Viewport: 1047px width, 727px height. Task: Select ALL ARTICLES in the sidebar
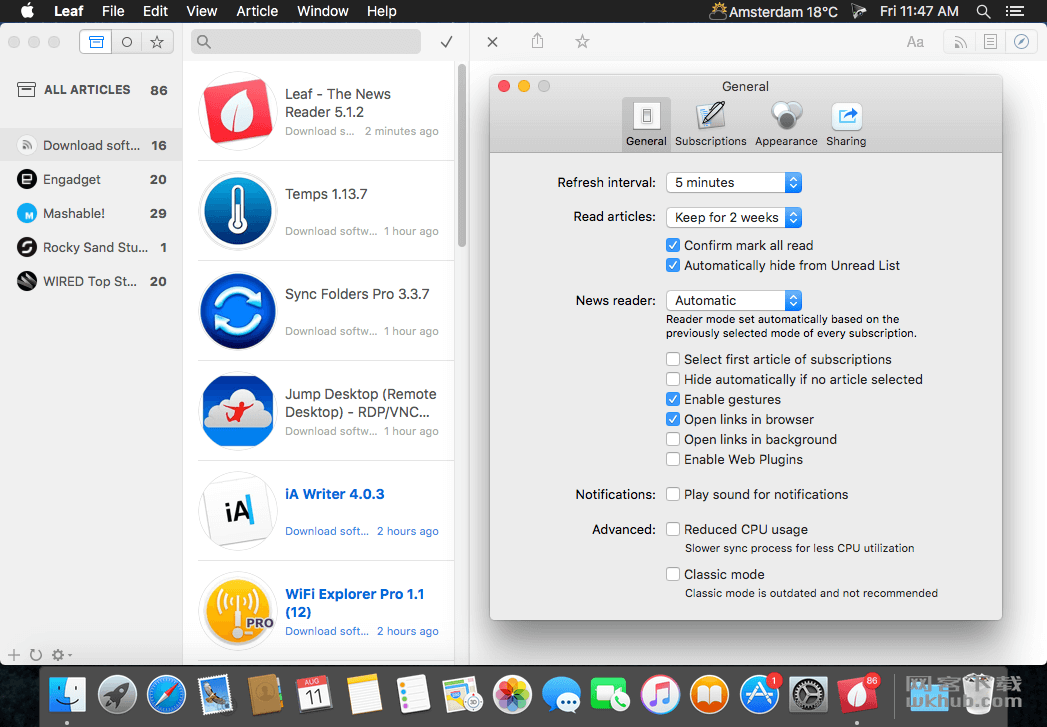coord(91,90)
